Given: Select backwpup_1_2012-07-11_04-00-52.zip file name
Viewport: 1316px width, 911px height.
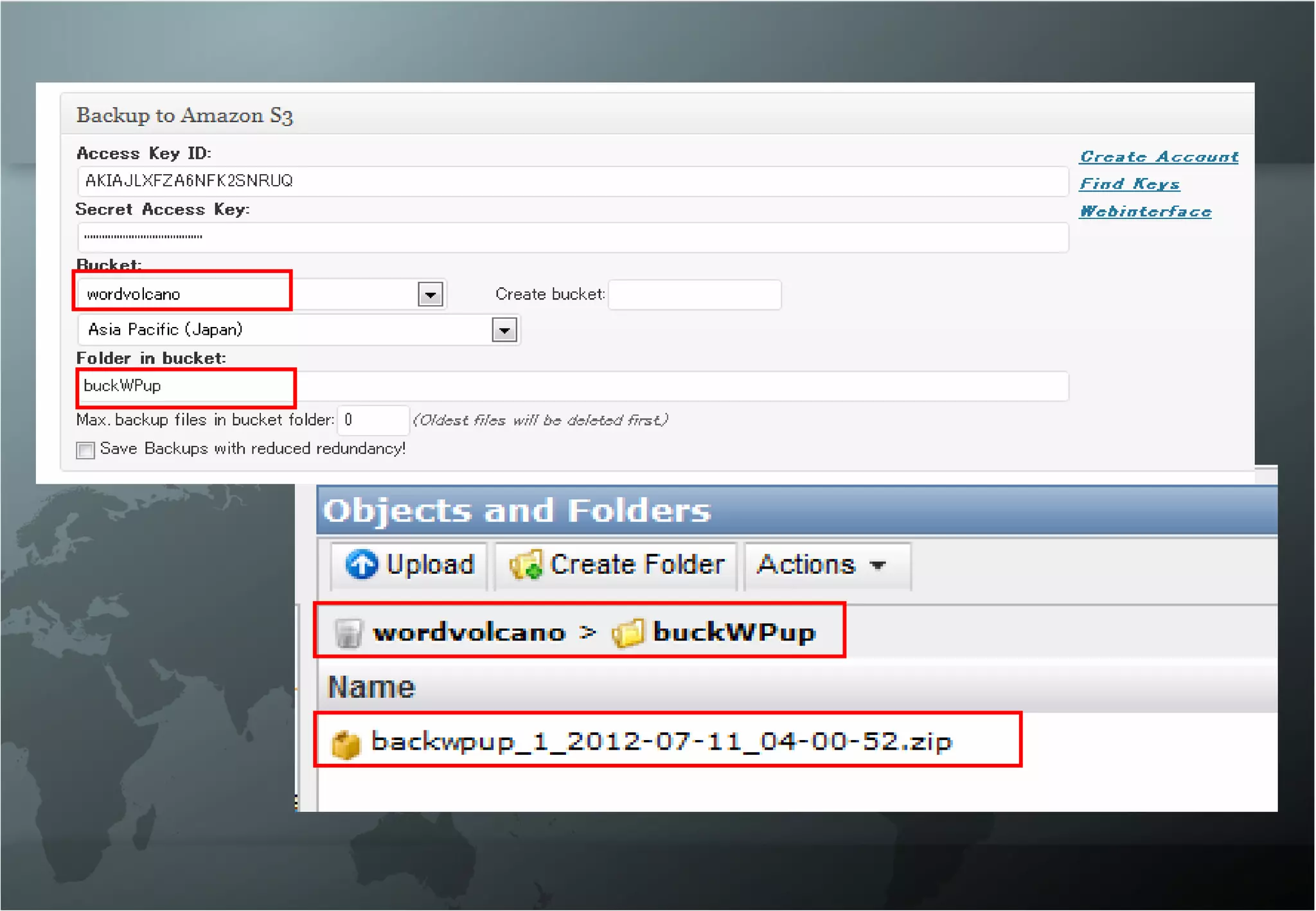Looking at the screenshot, I should click(661, 742).
